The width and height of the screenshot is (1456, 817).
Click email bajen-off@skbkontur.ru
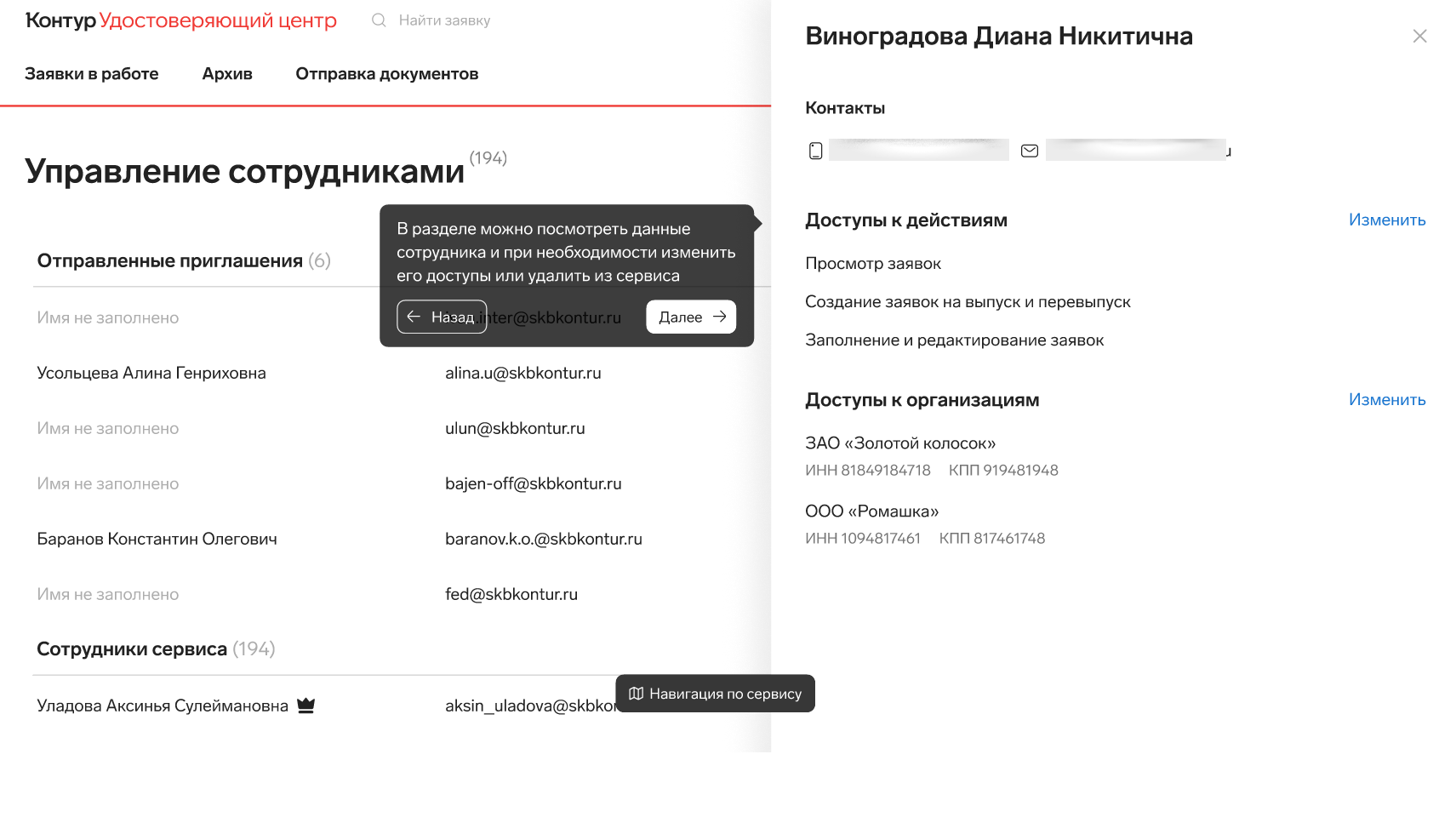coord(534,483)
